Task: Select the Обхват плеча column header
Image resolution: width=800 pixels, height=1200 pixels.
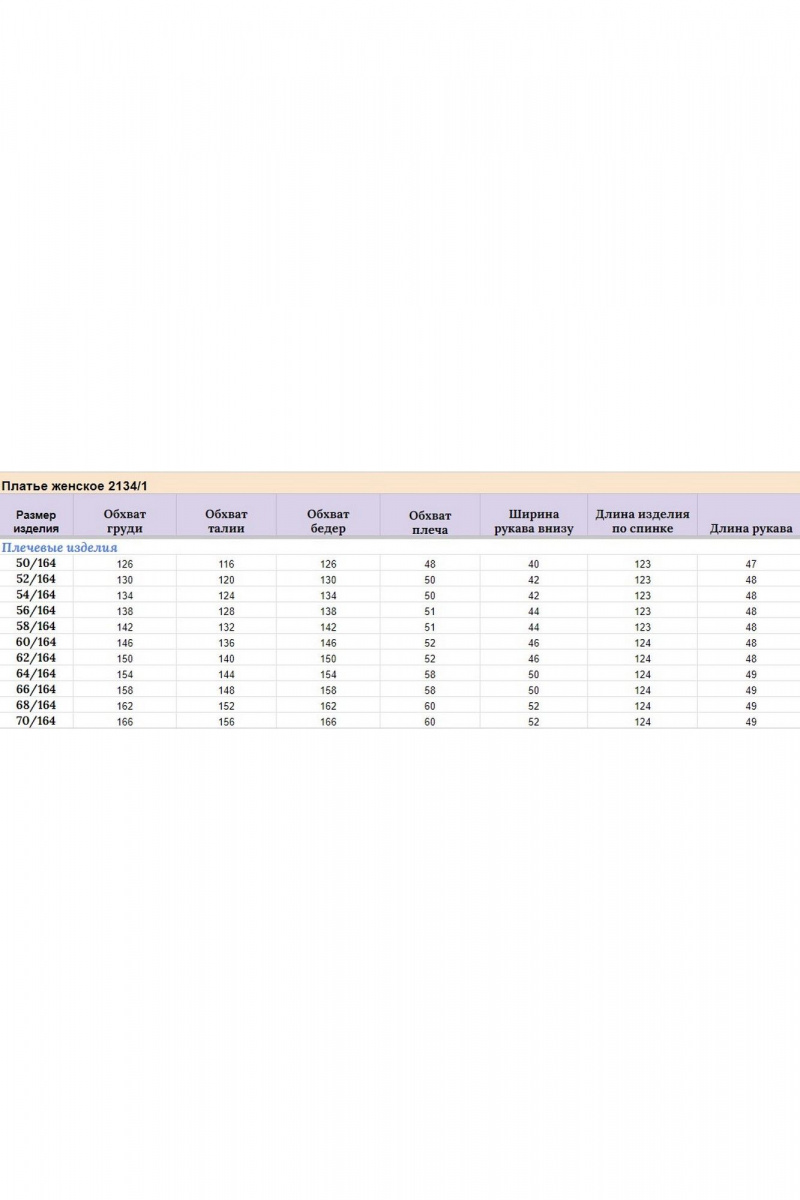Action: [430, 522]
